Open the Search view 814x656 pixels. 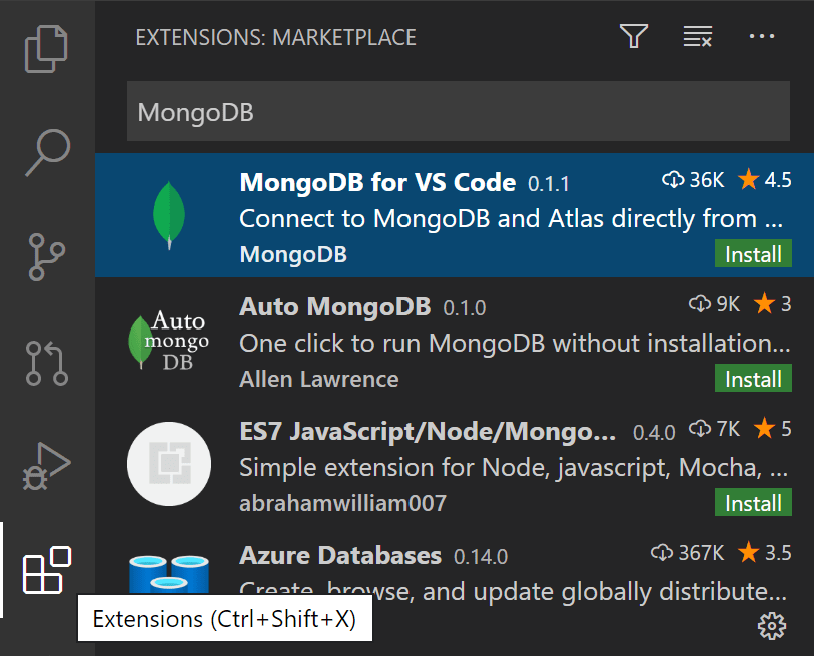point(46,152)
